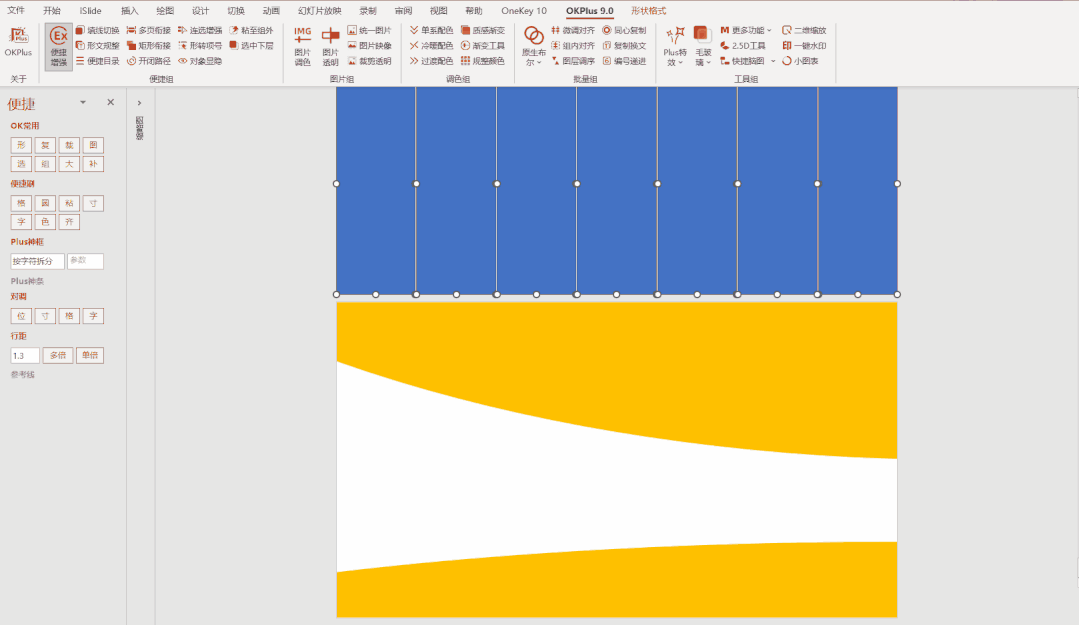Open OneKey 10 tab
1079x625 pixels.
coord(524,10)
